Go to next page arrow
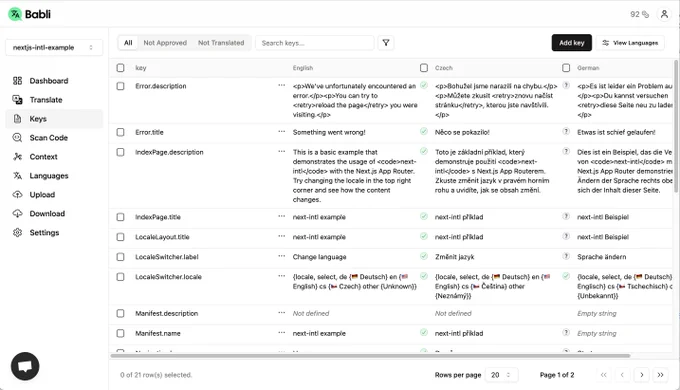Image resolution: width=680 pixels, height=390 pixels. pyautogui.click(x=641, y=375)
